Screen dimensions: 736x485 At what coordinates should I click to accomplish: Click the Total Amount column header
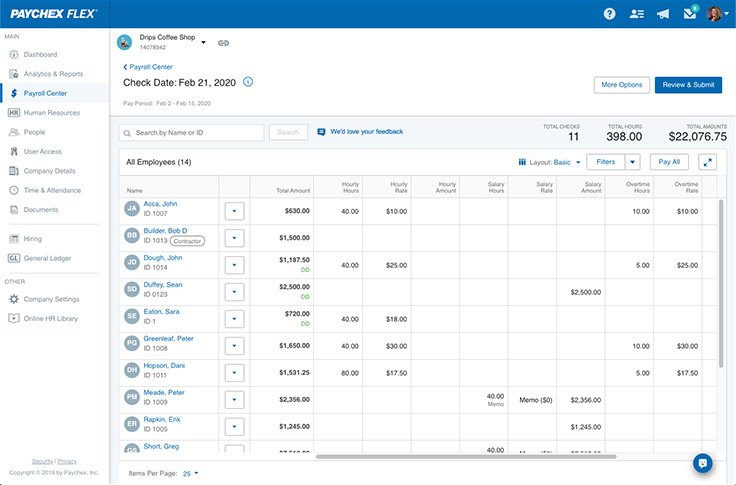point(293,191)
